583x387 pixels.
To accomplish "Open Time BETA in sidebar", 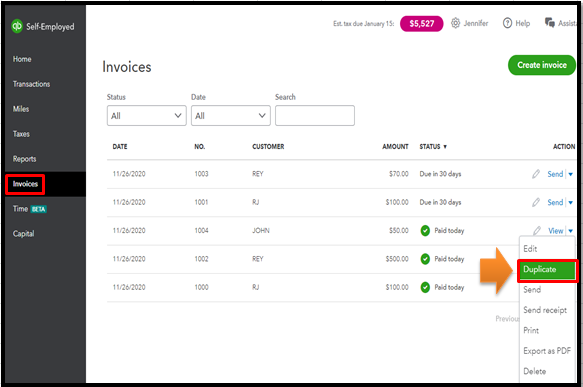I will point(29,209).
